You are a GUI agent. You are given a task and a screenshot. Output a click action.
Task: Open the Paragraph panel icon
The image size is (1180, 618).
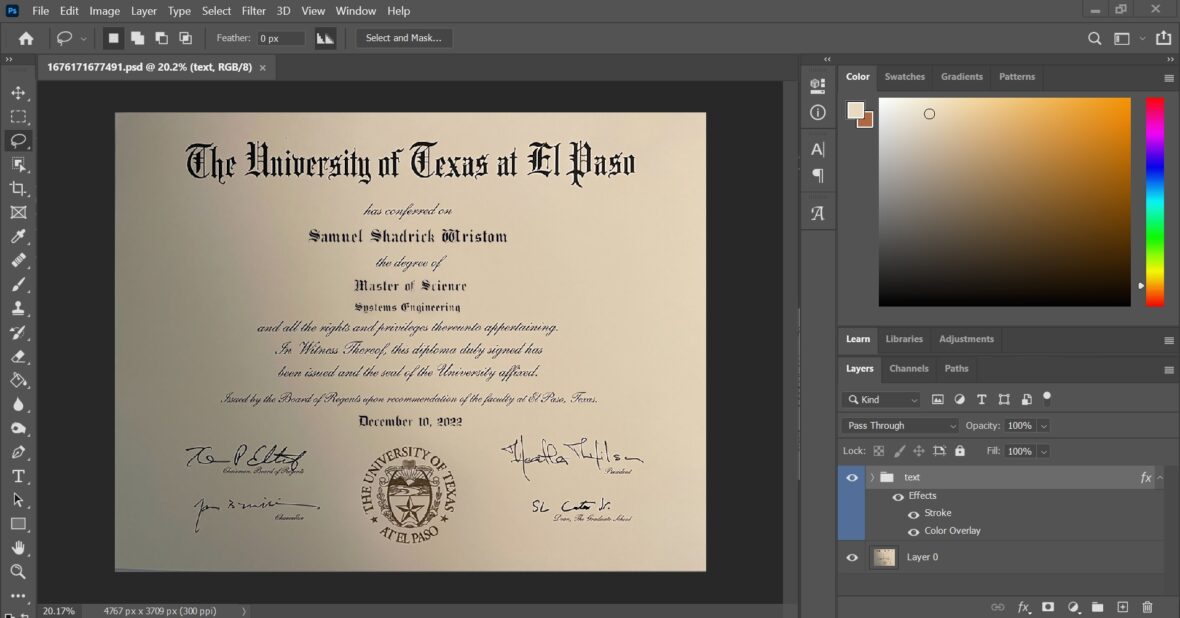coord(817,175)
